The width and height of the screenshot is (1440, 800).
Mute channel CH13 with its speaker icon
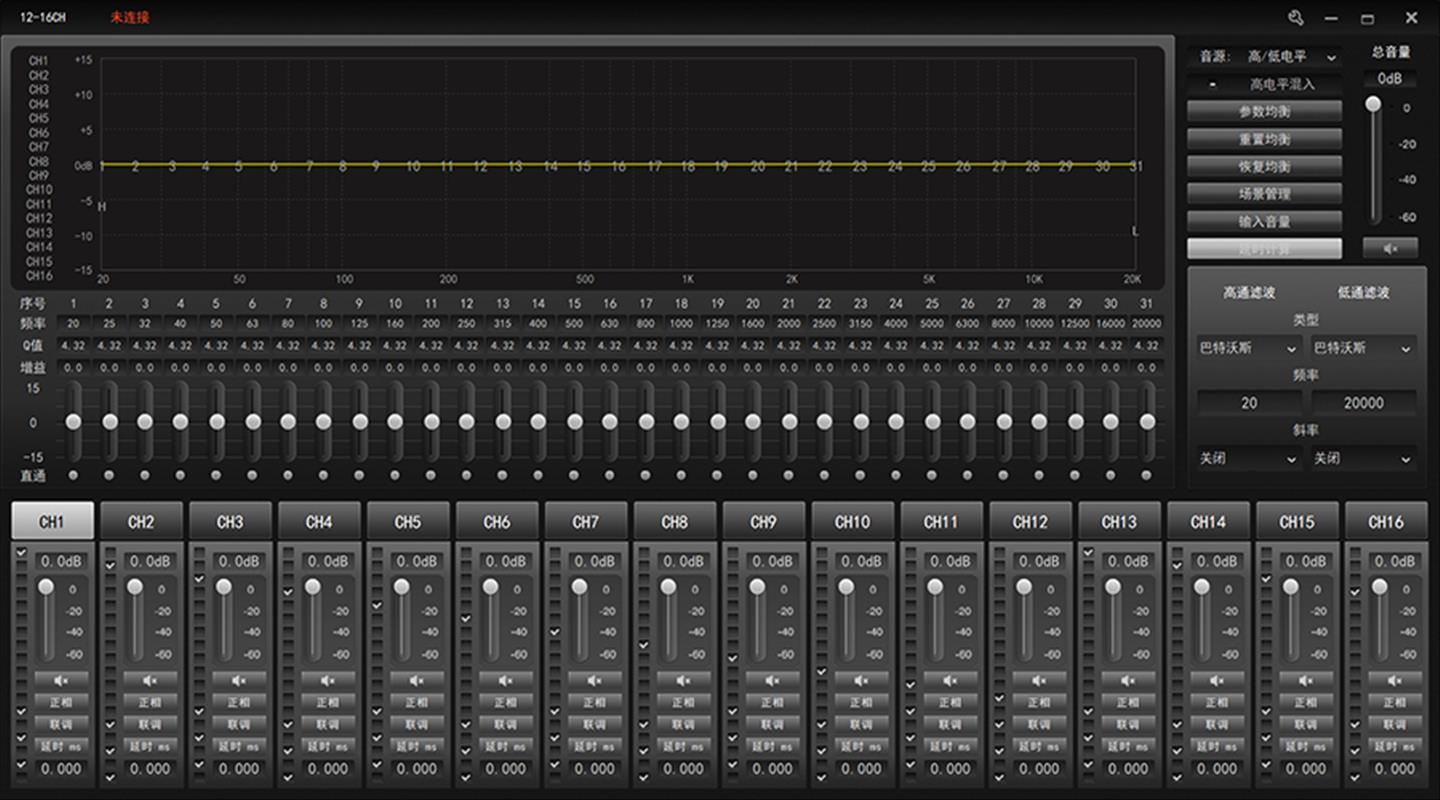click(1128, 680)
